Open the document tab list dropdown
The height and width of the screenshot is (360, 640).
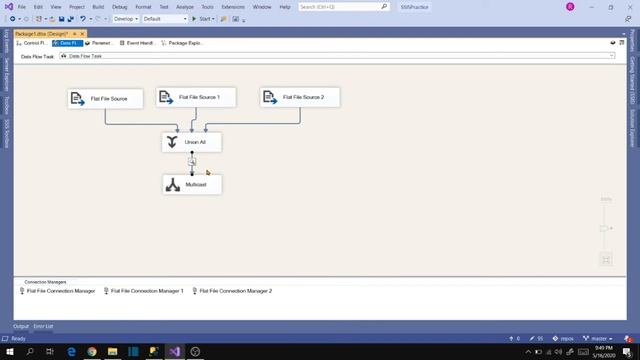click(x=623, y=34)
